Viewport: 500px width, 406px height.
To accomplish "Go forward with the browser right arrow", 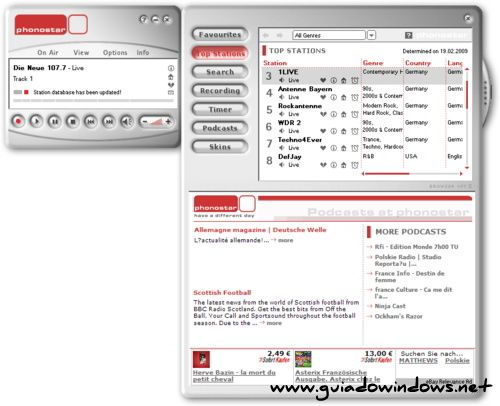I will point(279,35).
